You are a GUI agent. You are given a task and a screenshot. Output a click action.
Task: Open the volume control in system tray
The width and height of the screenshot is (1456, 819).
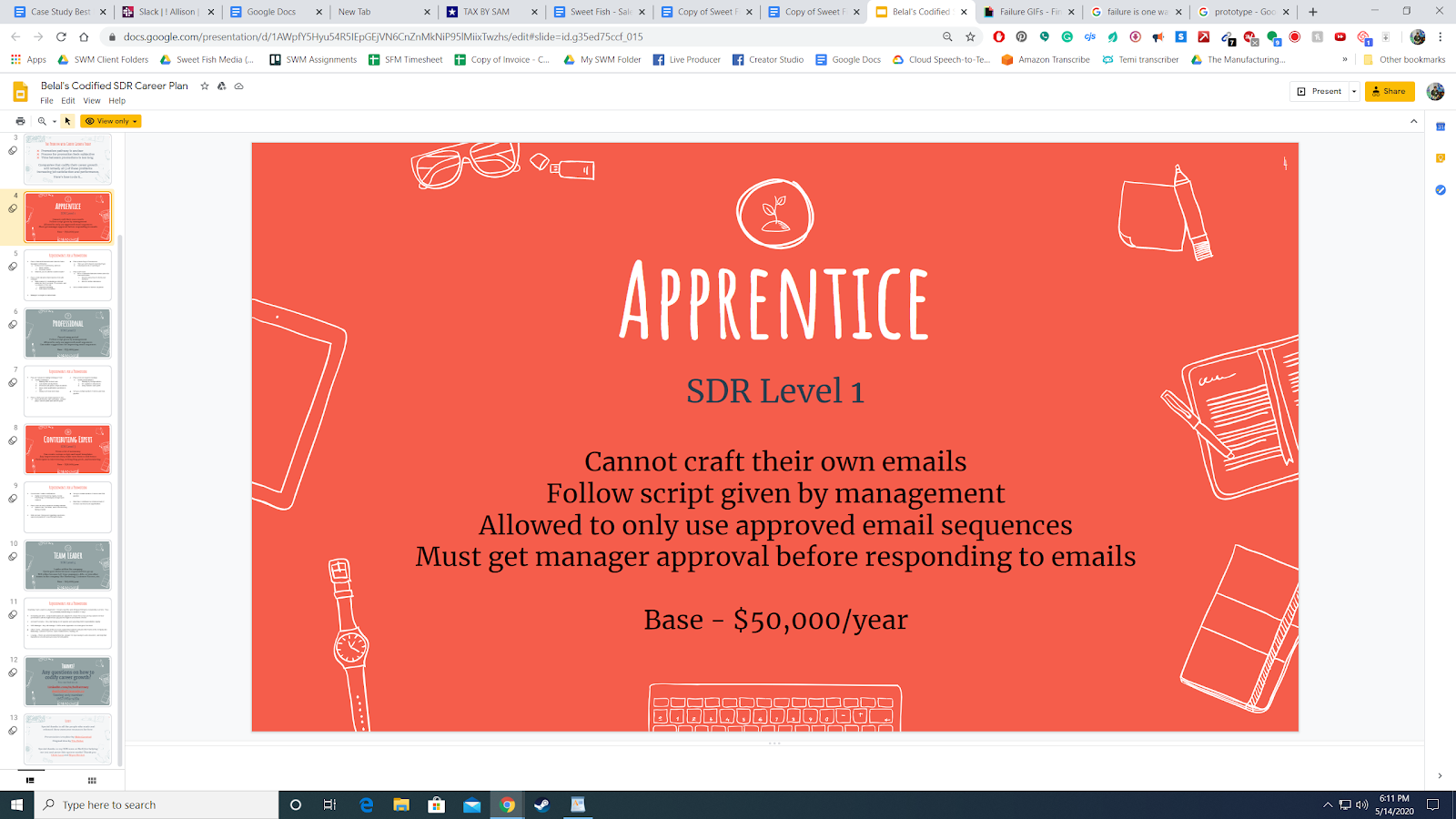tap(1361, 804)
